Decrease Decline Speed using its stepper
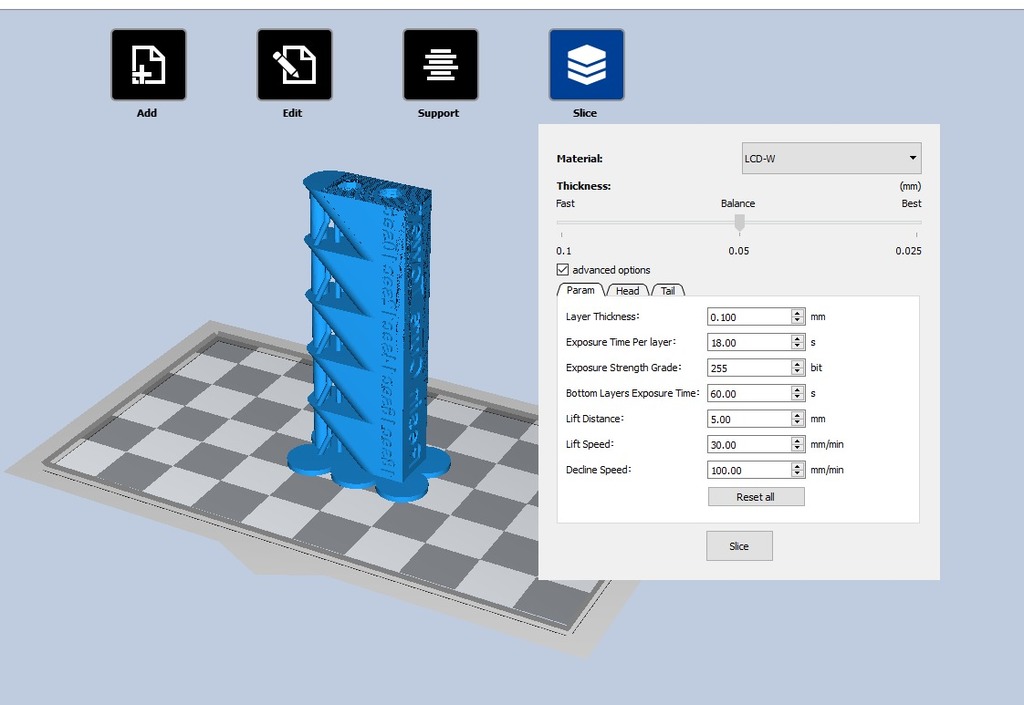The width and height of the screenshot is (1024, 705). tap(798, 472)
